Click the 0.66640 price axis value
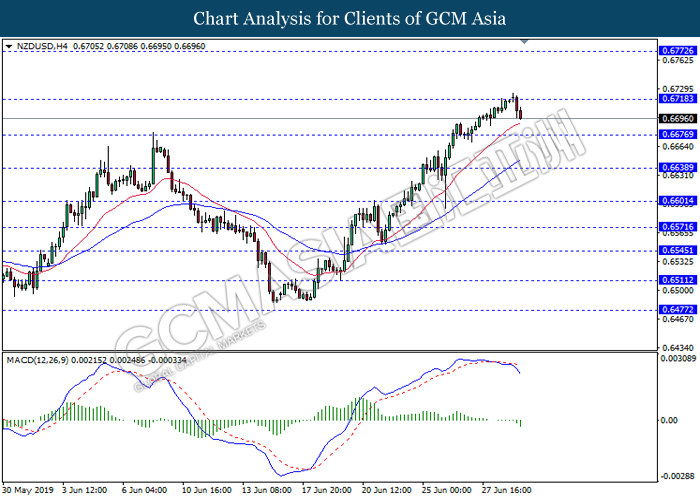700x500 pixels. pyautogui.click(x=678, y=147)
